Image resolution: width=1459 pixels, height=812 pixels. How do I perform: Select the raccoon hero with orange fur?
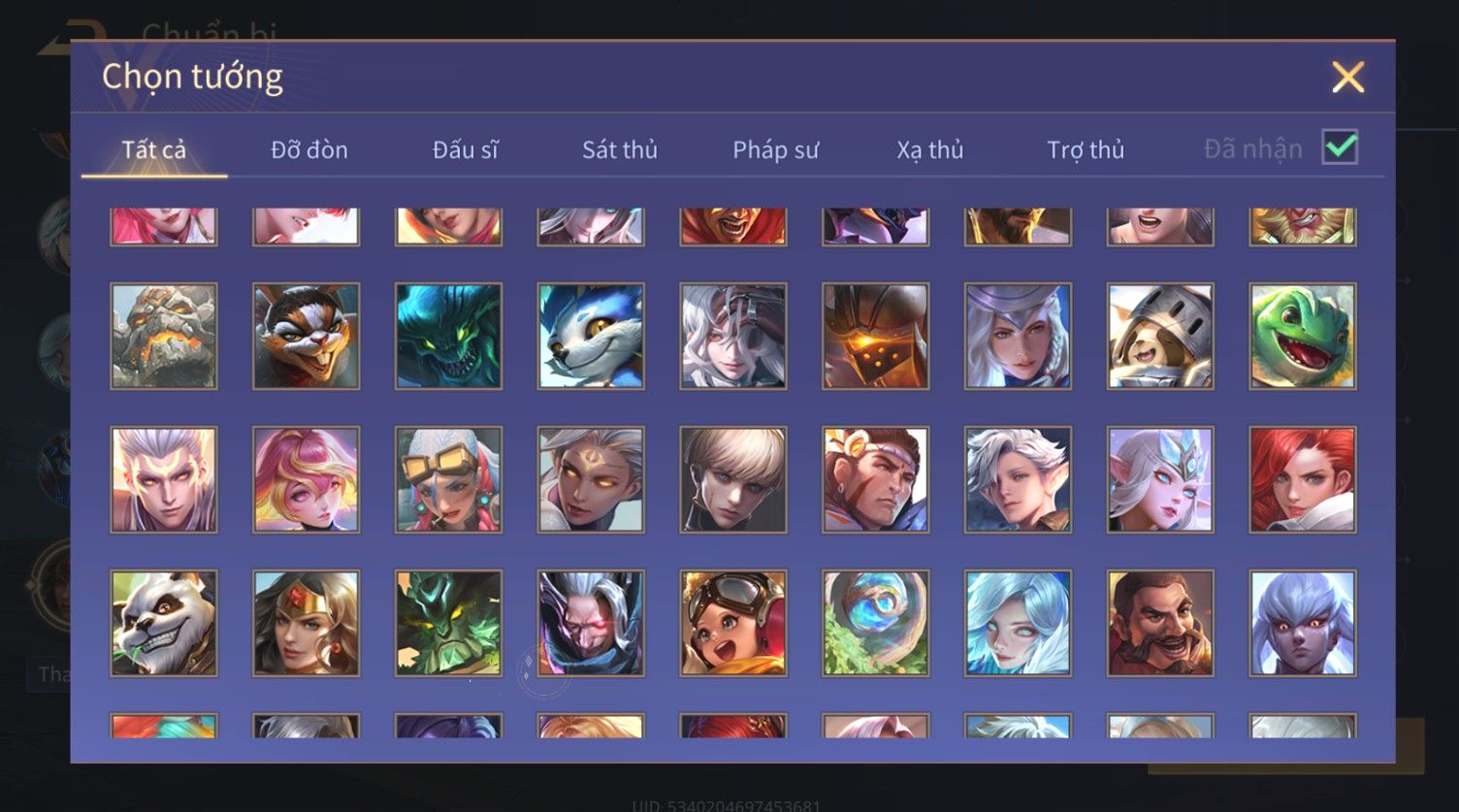point(307,336)
